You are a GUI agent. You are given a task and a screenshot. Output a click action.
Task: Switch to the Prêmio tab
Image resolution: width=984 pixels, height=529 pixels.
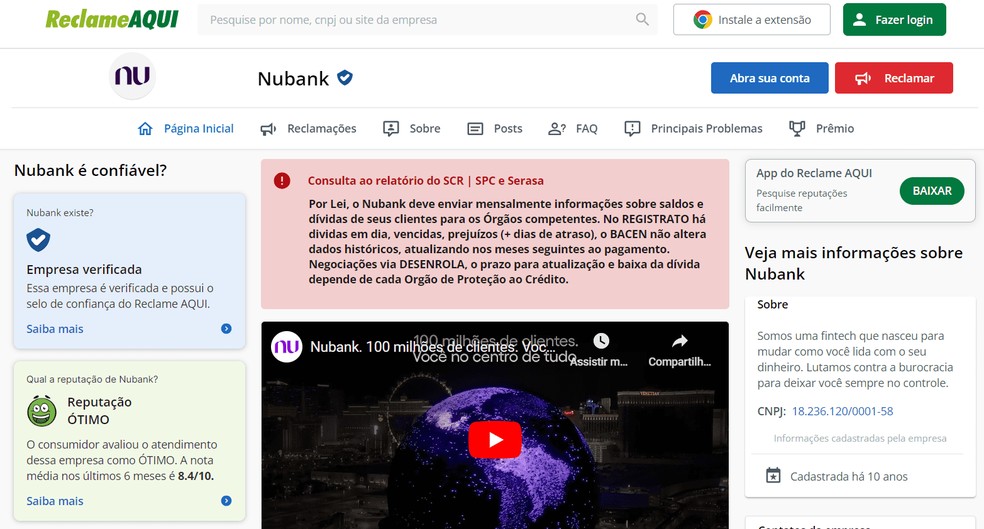pos(821,129)
